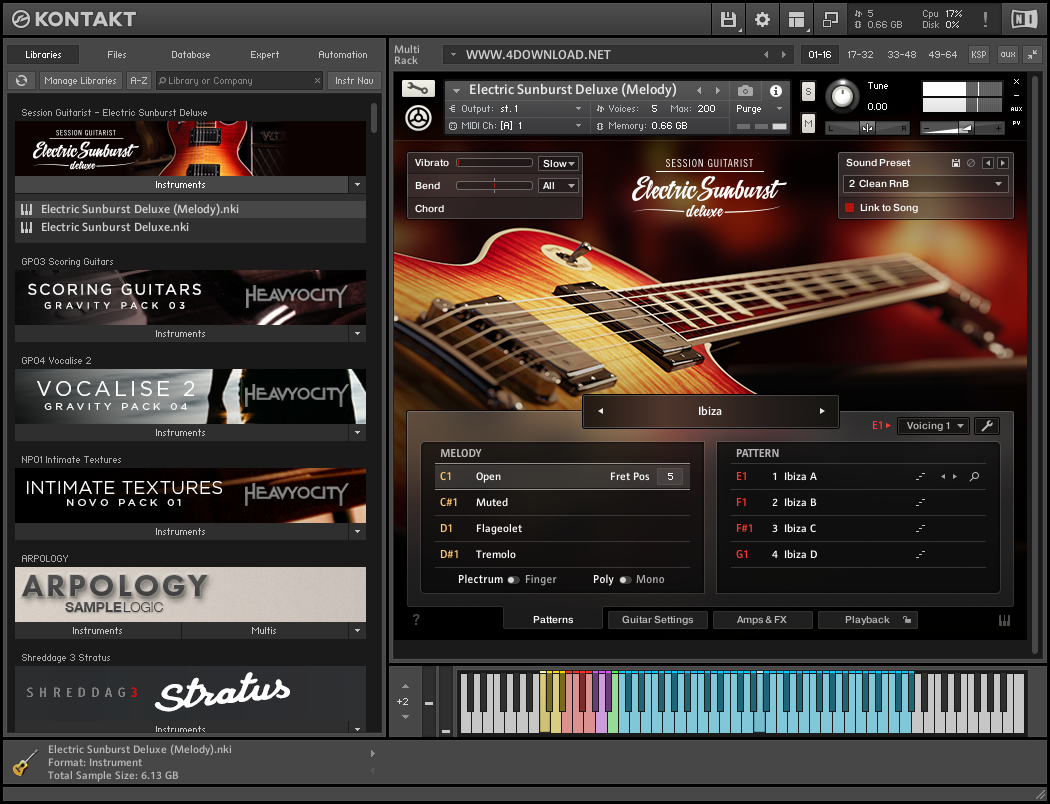Open instrument edit wrench icon
The image size is (1050, 804).
[x=418, y=88]
